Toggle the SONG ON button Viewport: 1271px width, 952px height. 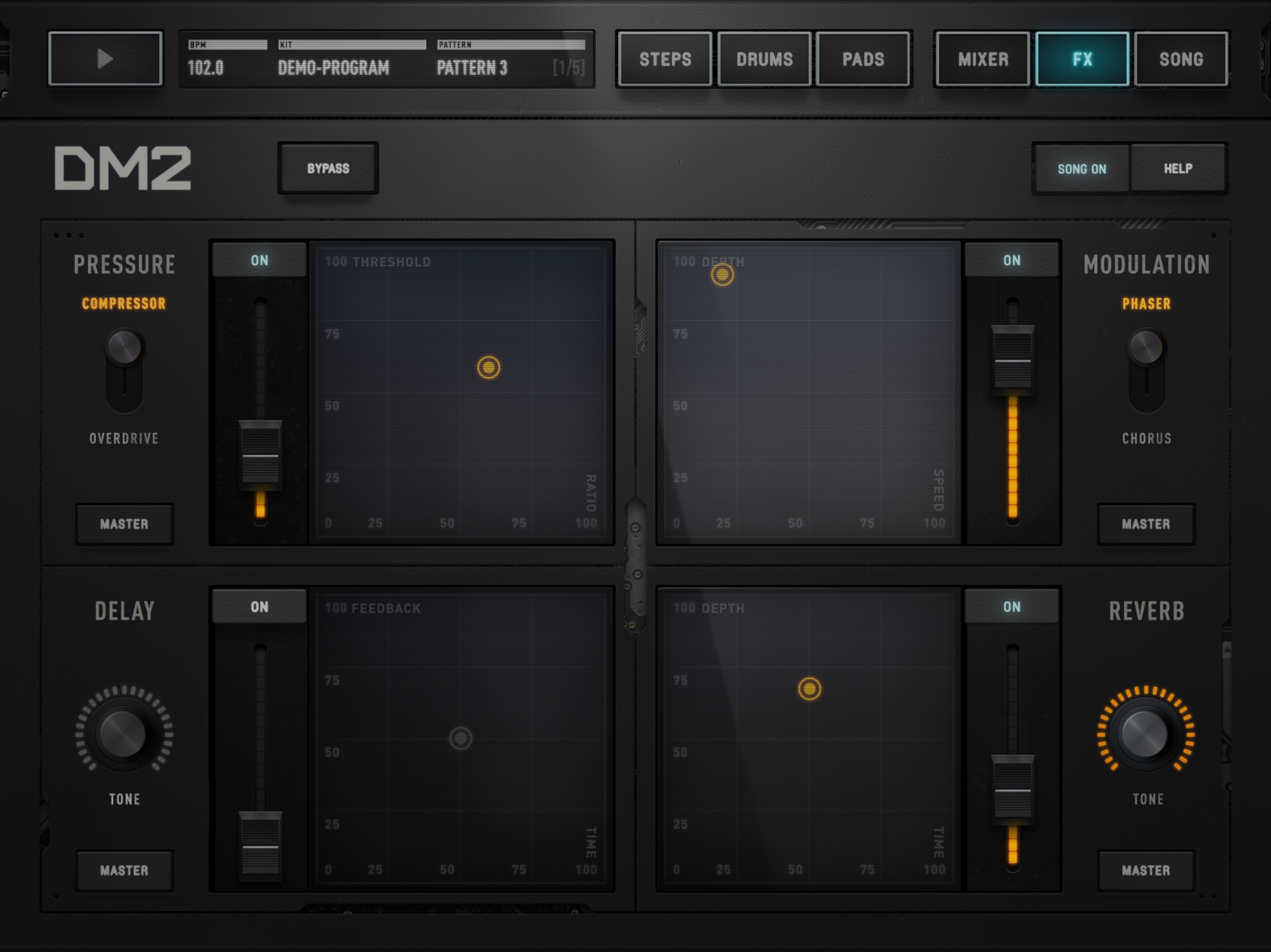pyautogui.click(x=1081, y=169)
